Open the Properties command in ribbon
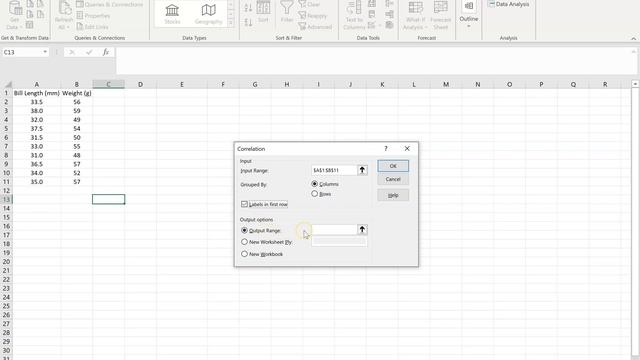Screen dimensions: 640x360 click(93, 16)
